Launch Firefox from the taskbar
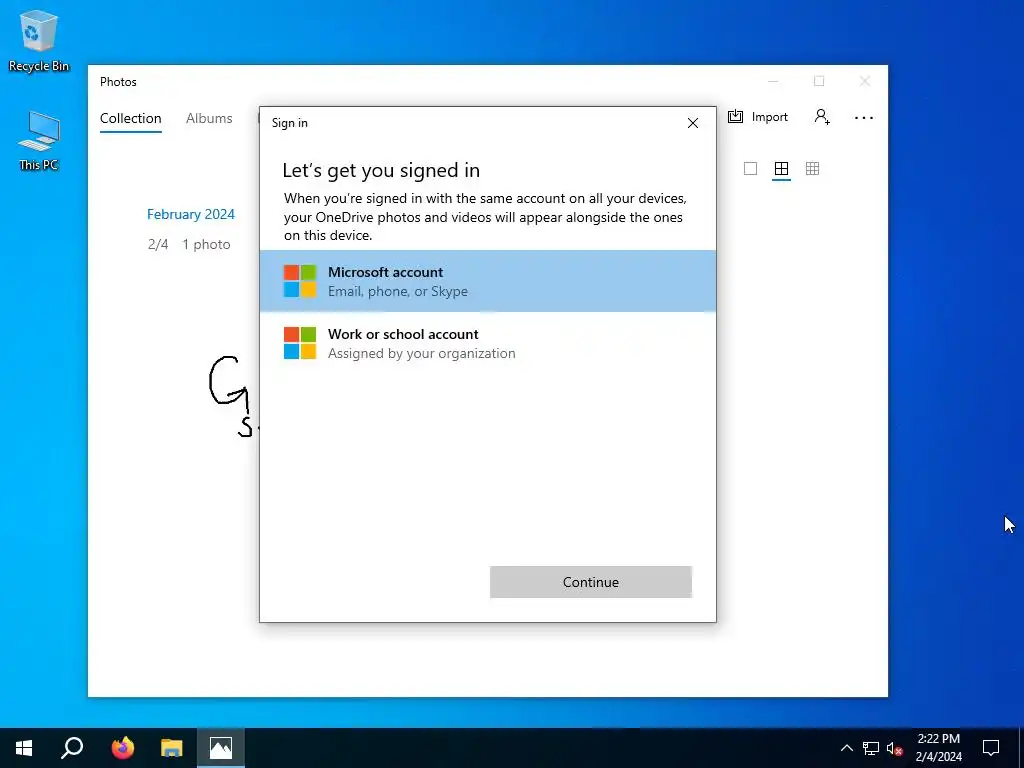Image resolution: width=1024 pixels, height=768 pixels. click(122, 748)
